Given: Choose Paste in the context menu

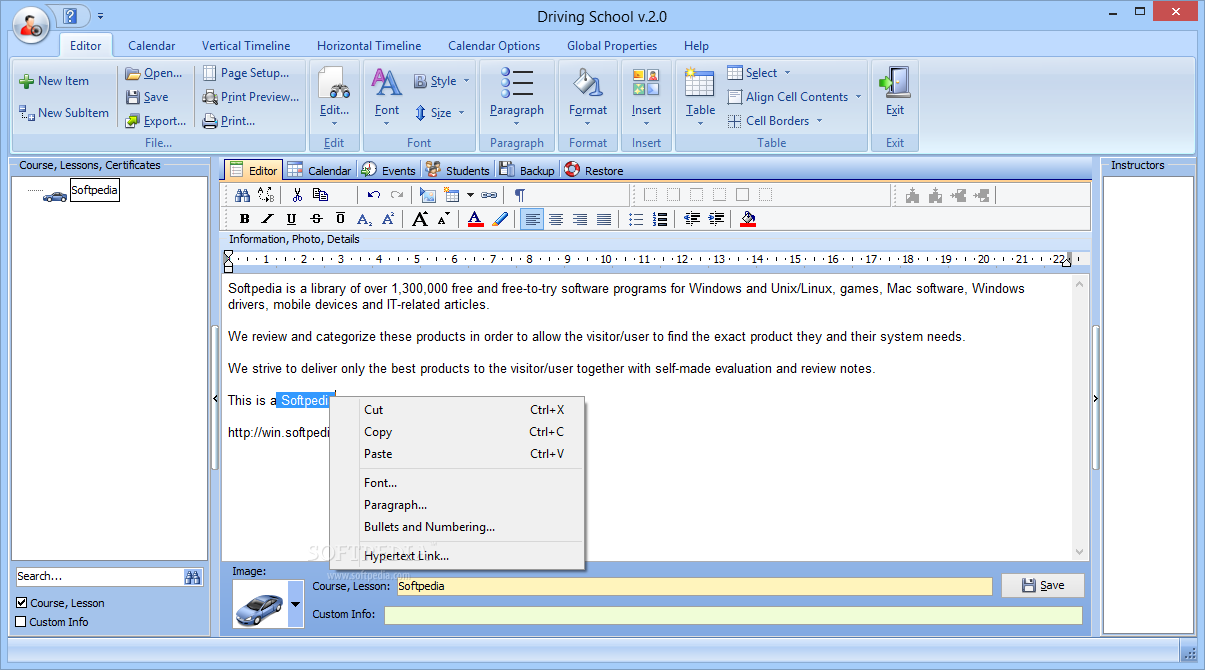Looking at the screenshot, I should coord(457,454).
